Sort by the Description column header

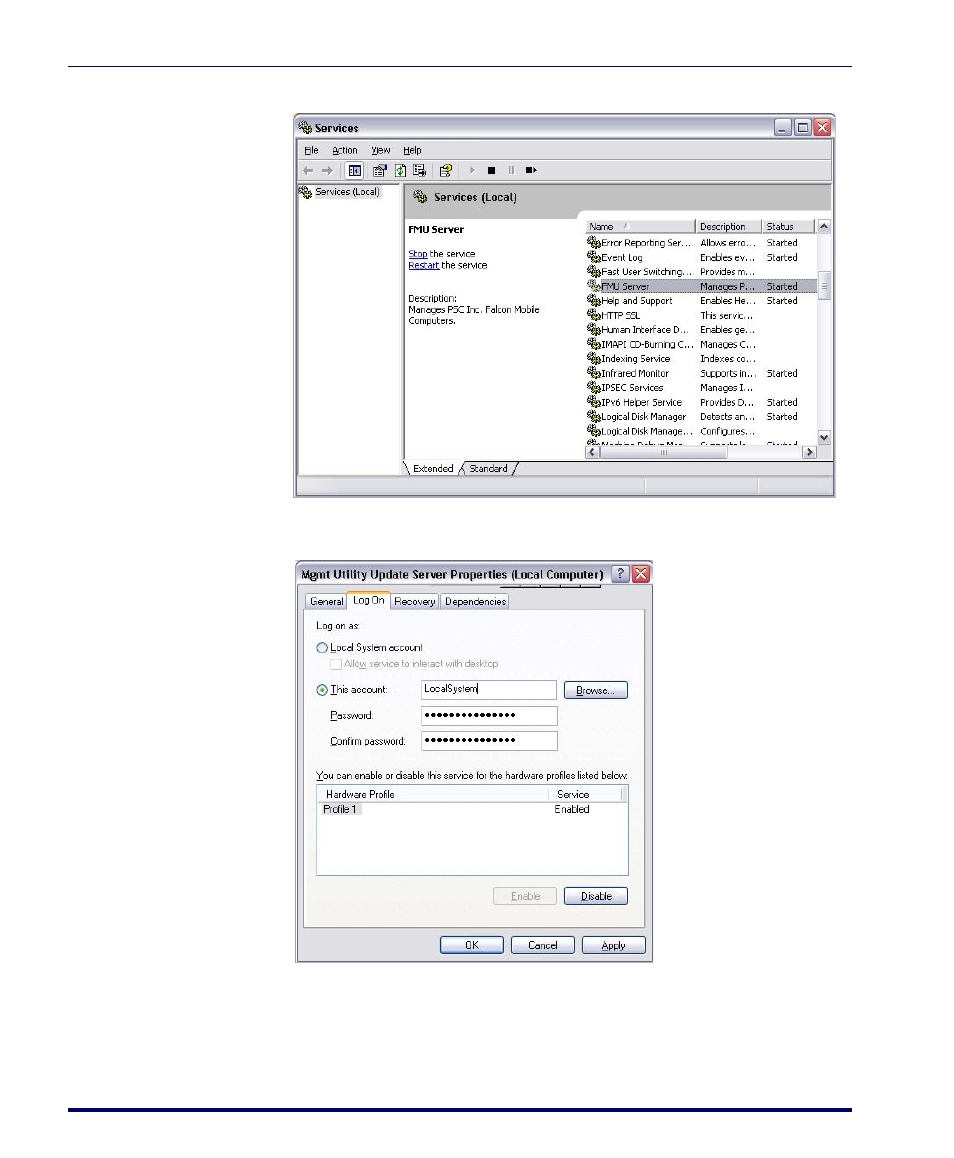point(728,227)
